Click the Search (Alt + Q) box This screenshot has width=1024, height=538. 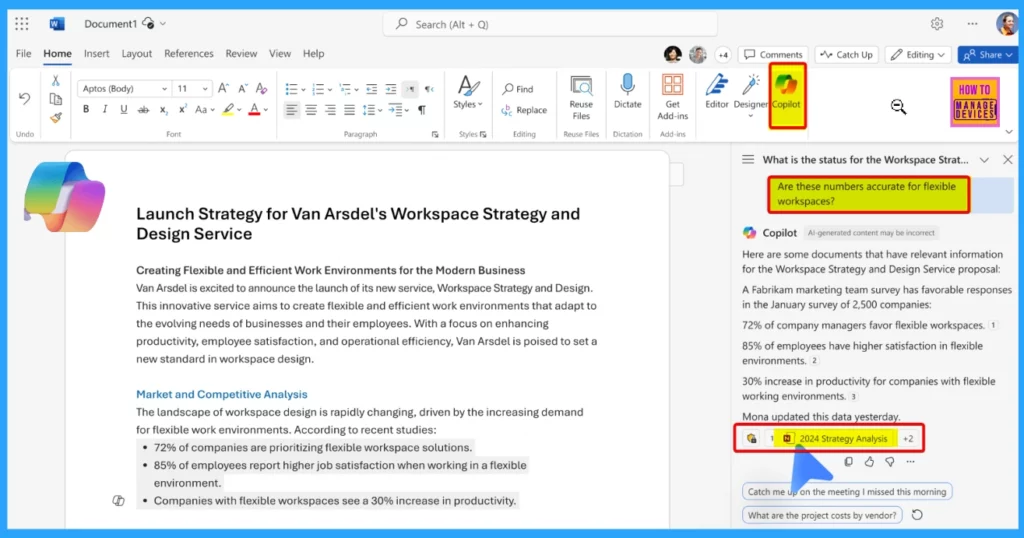coord(550,24)
